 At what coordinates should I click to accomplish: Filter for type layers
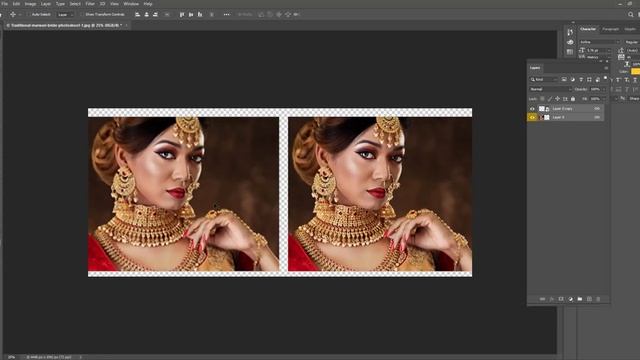click(581, 79)
